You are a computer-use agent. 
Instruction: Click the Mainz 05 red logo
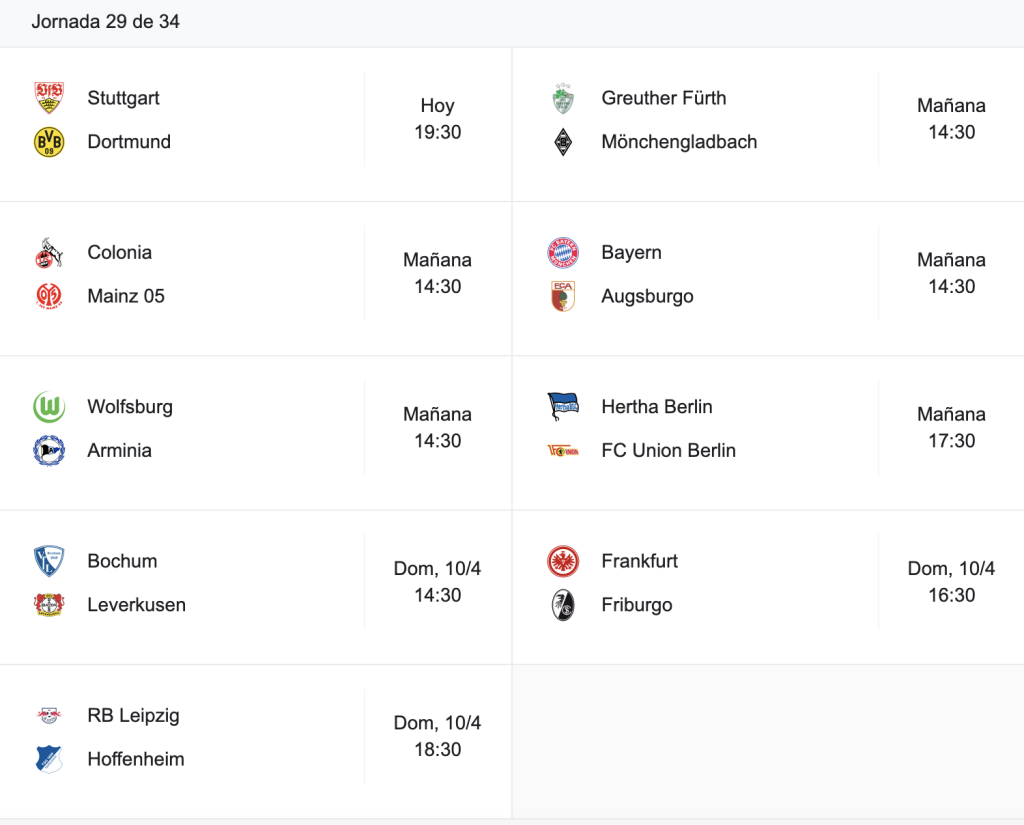click(49, 296)
